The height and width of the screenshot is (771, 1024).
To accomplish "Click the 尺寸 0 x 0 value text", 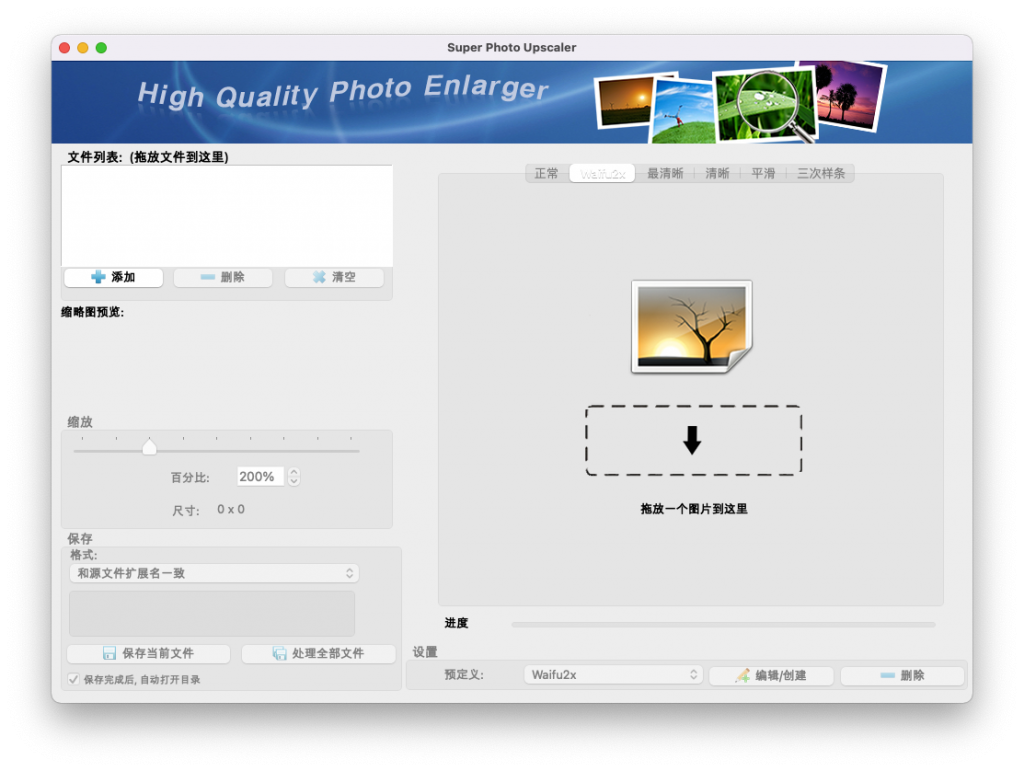I will 231,510.
